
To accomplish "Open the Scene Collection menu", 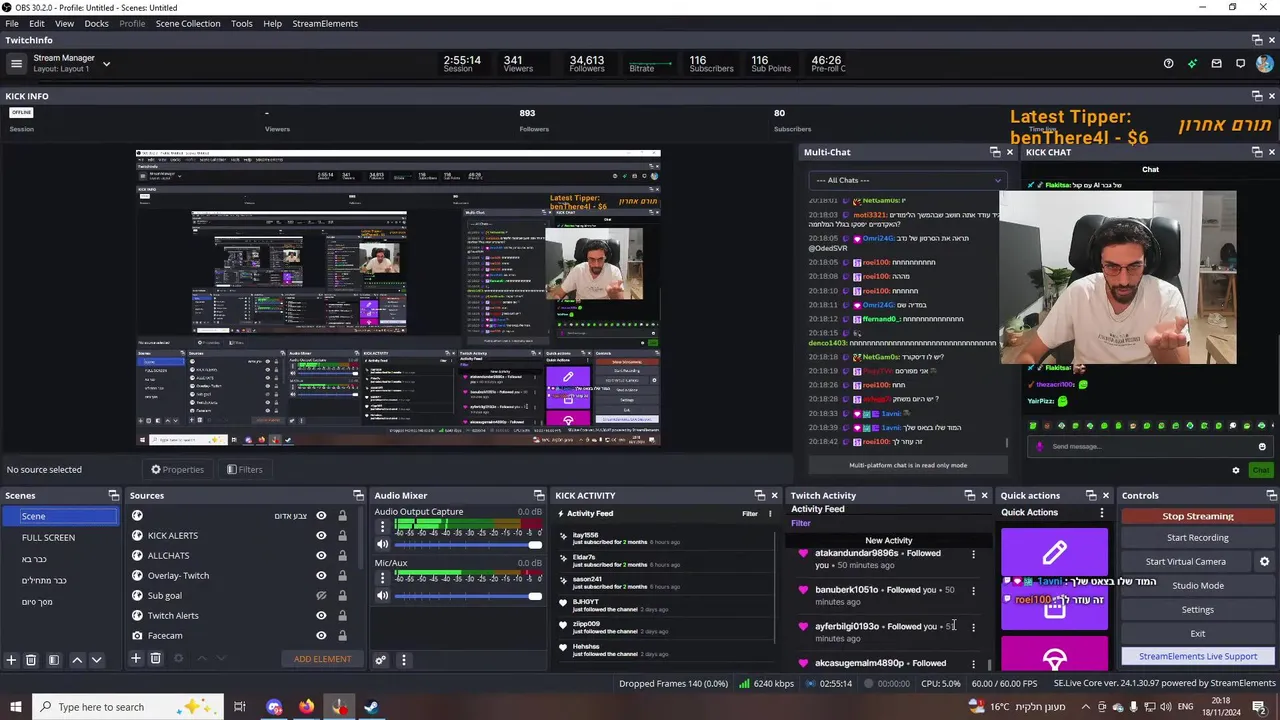I will tap(187, 23).
